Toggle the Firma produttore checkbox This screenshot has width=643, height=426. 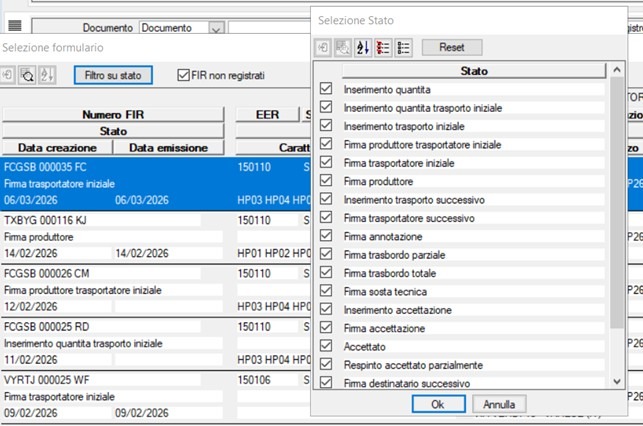(x=326, y=181)
